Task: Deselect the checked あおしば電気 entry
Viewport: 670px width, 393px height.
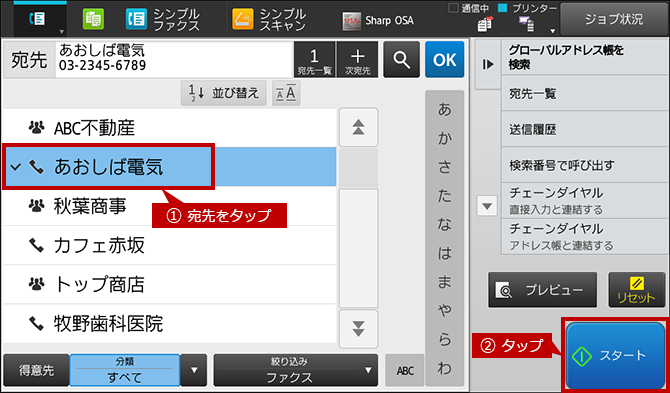Action: click(108, 167)
